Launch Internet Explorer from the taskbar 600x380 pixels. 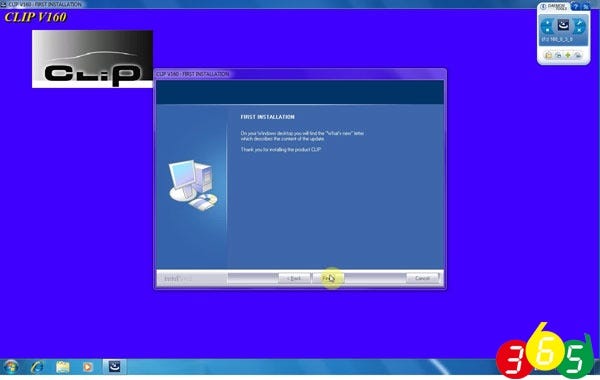point(37,367)
